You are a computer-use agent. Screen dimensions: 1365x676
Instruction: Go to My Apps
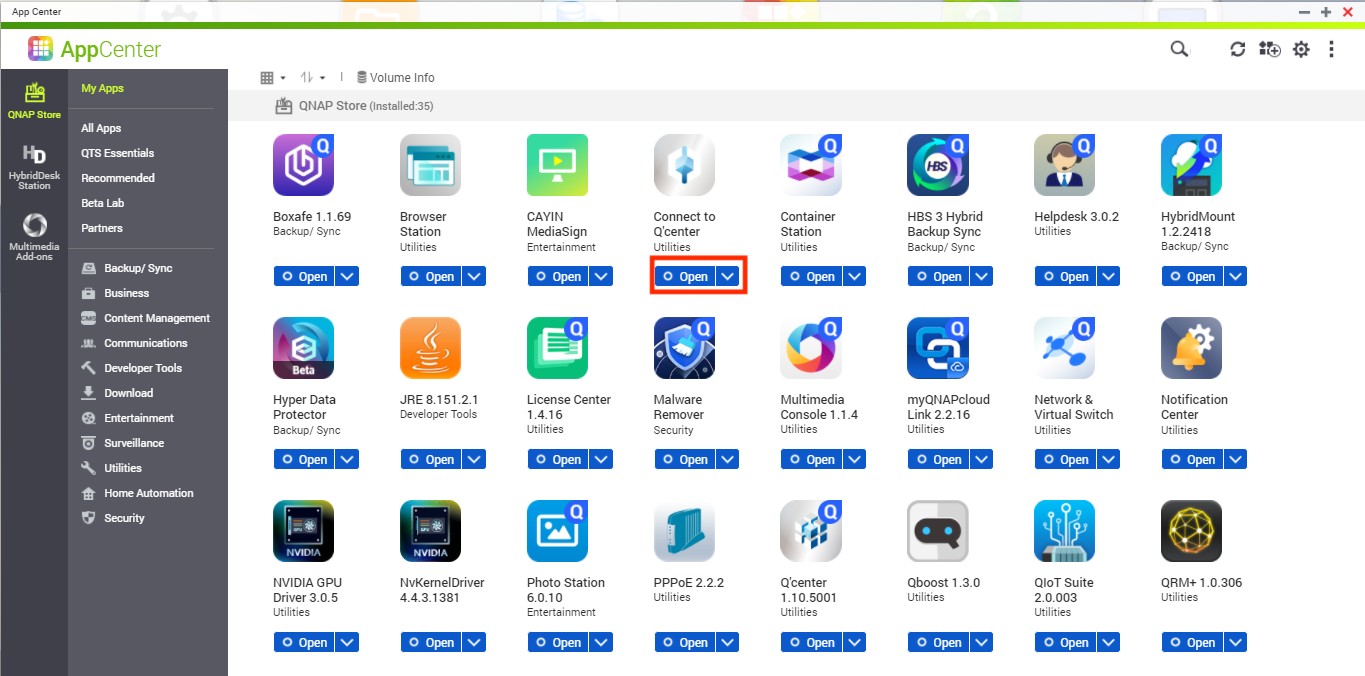coord(102,88)
